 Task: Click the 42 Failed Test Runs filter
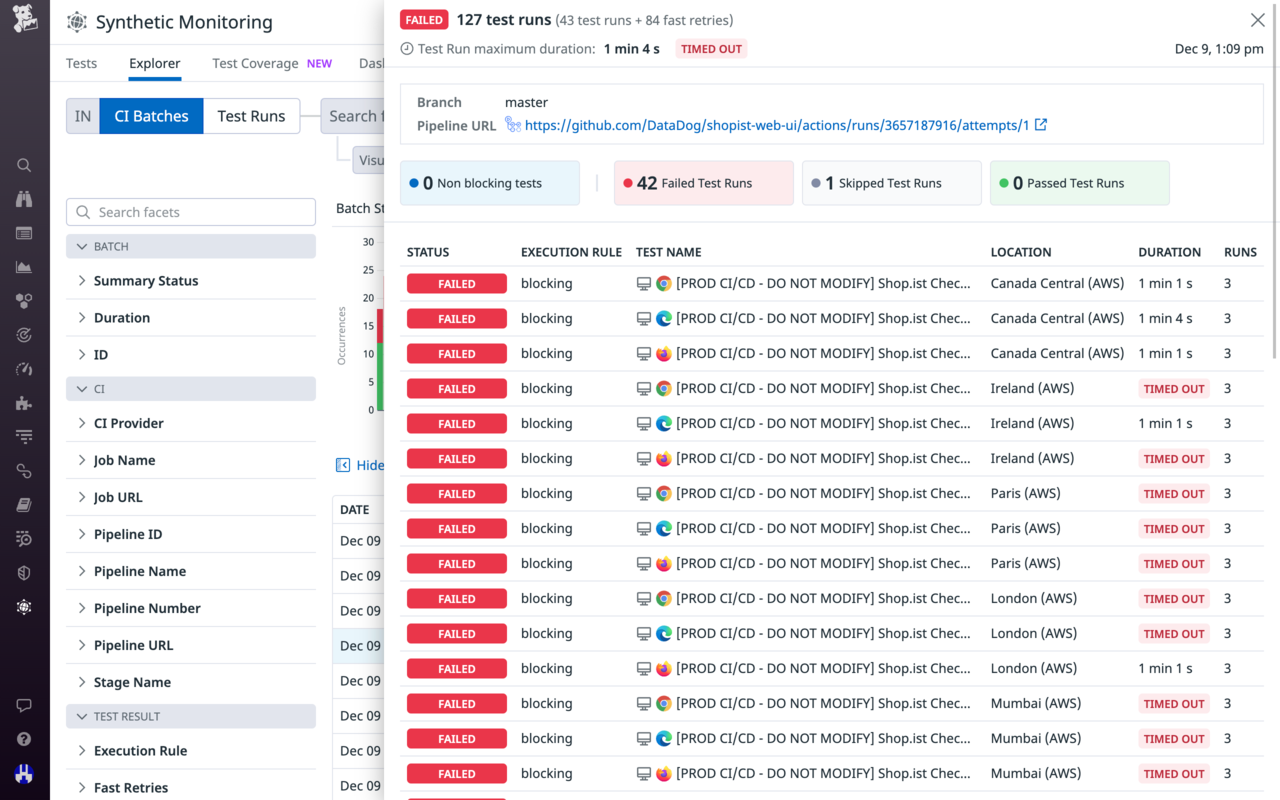[x=703, y=182]
